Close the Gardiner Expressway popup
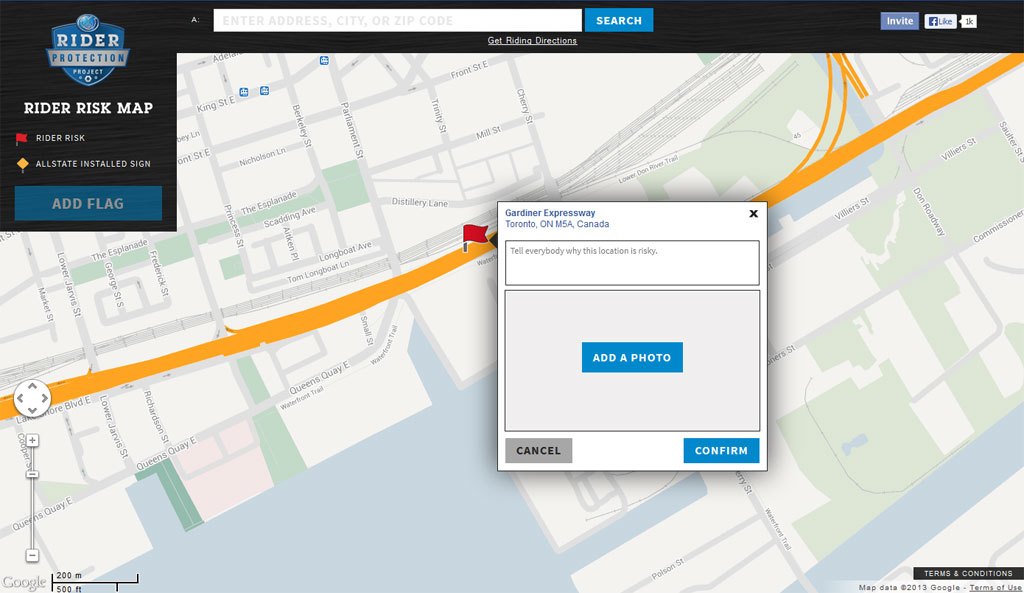The width and height of the screenshot is (1024, 593). (753, 213)
